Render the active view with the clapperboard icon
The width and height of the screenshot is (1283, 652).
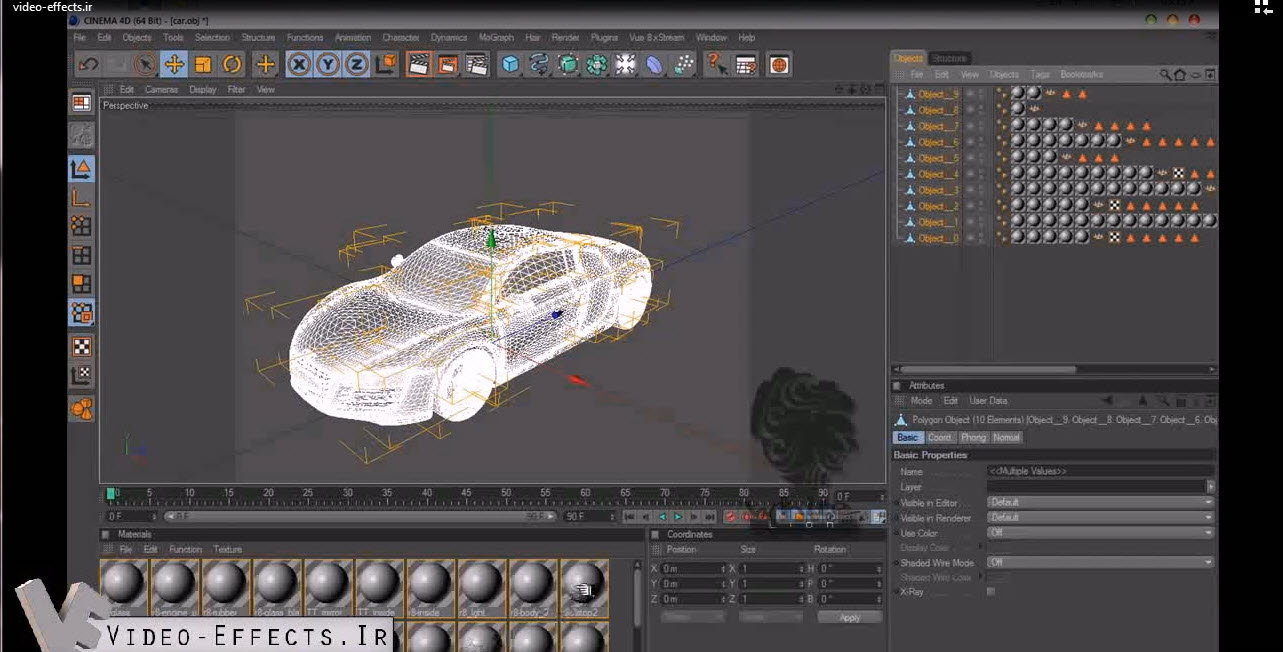418,65
